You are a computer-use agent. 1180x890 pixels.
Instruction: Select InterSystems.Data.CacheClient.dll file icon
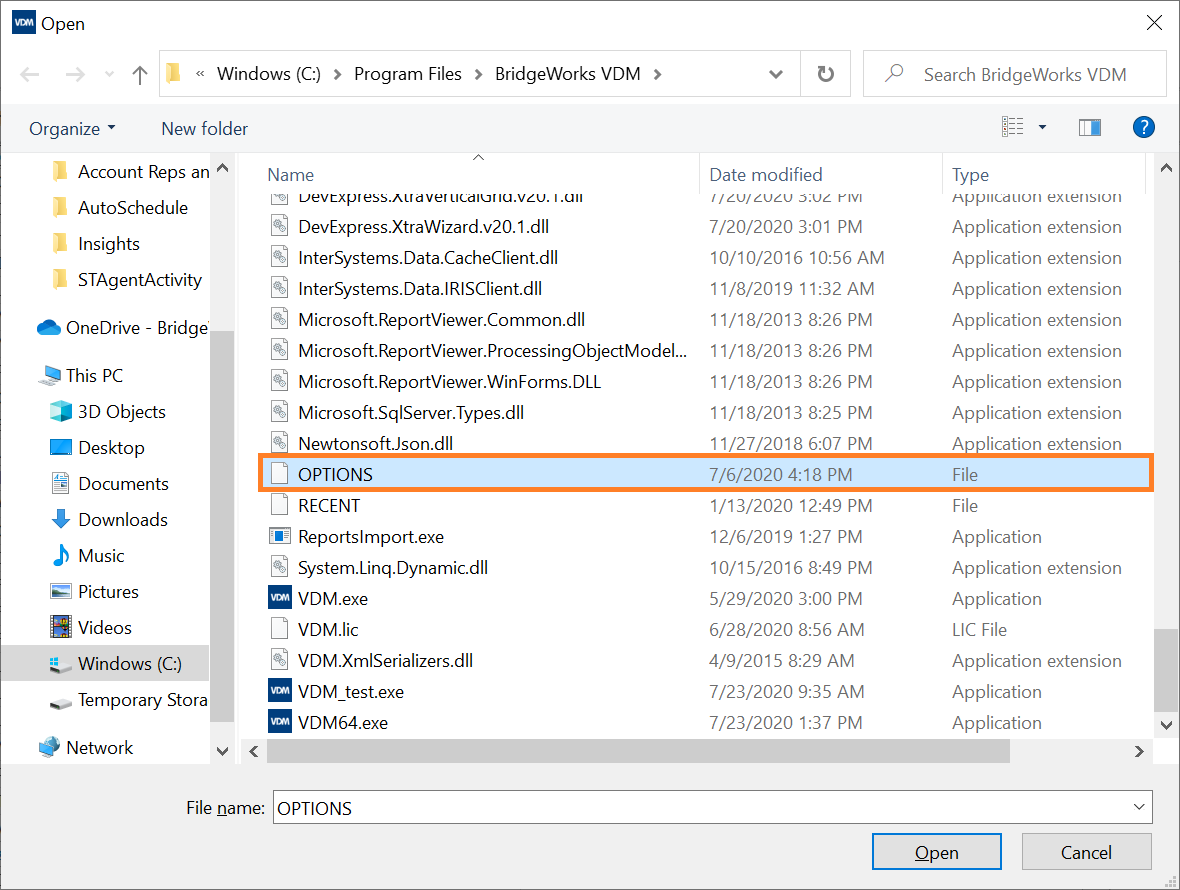coord(279,257)
